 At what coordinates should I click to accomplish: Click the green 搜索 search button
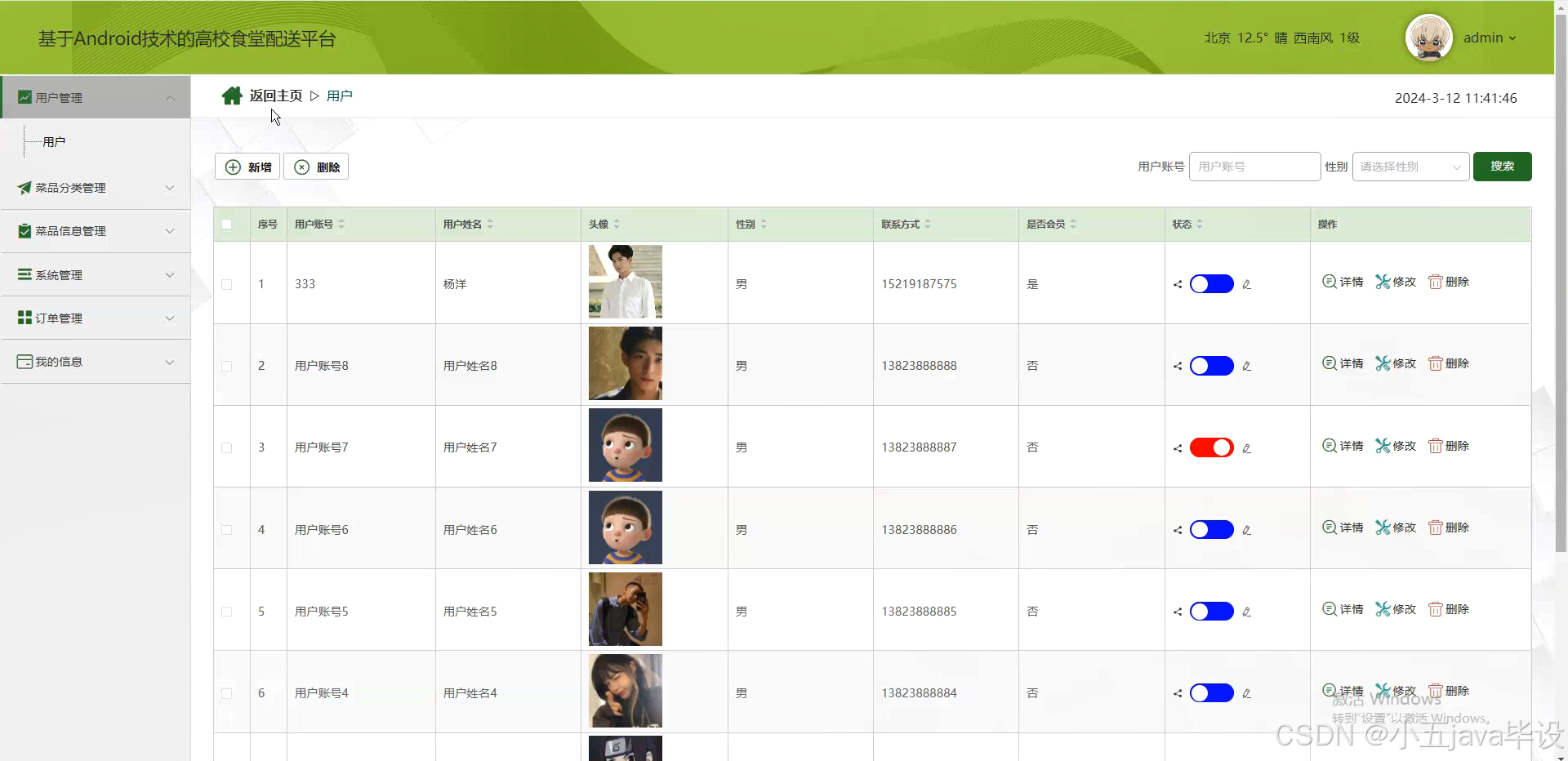(x=1502, y=167)
